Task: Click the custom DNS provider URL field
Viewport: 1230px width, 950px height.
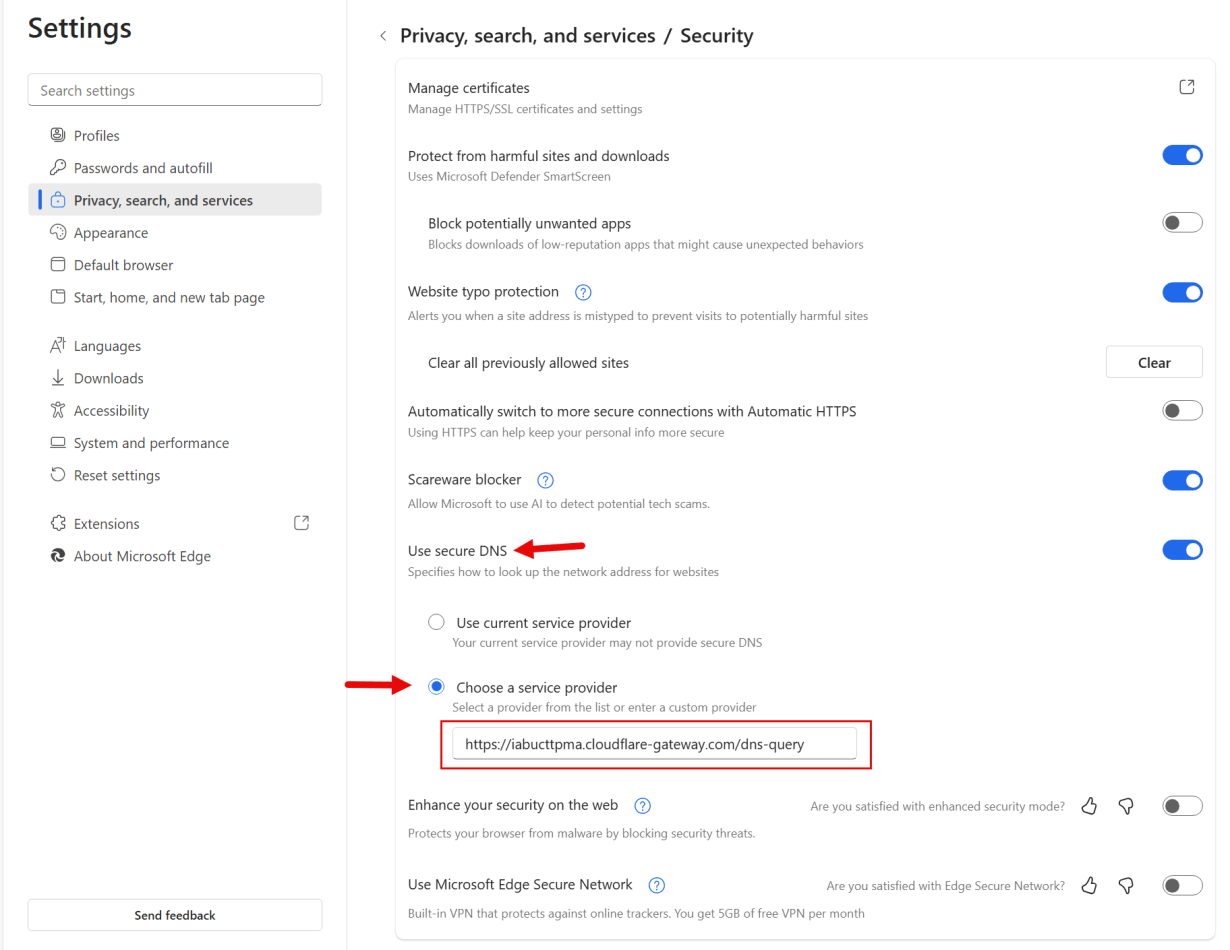Action: click(654, 744)
